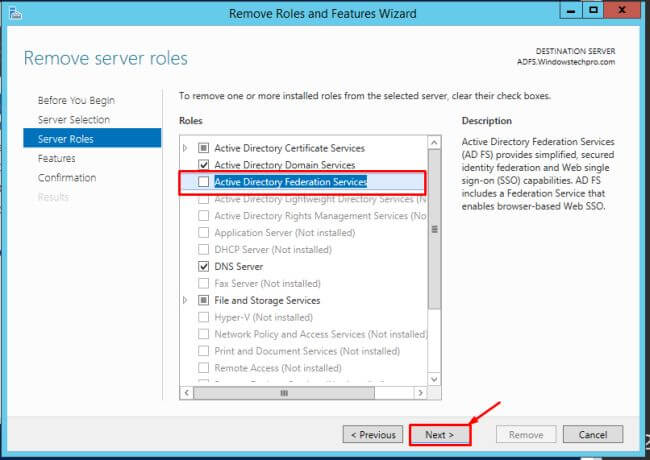Viewport: 650px width, 460px height.
Task: Maximize the wizard window
Action: click(593, 10)
